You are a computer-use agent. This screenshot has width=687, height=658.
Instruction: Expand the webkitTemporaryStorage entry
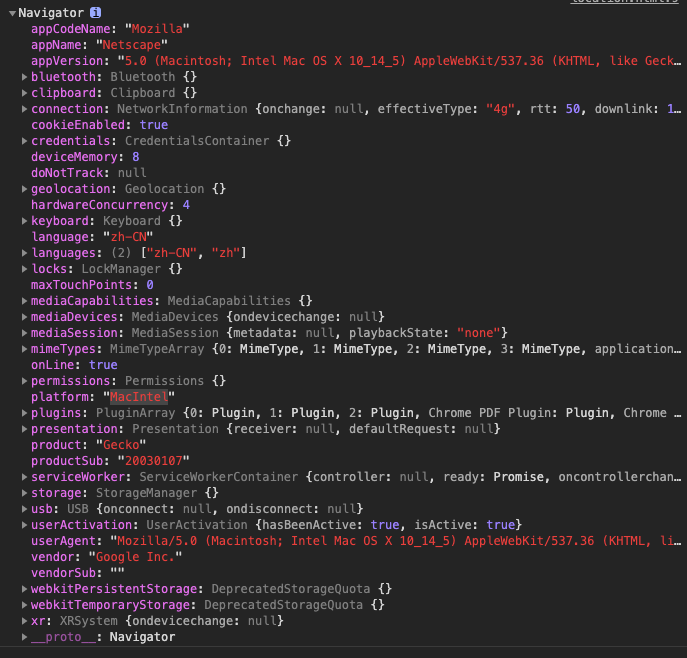coord(25,605)
